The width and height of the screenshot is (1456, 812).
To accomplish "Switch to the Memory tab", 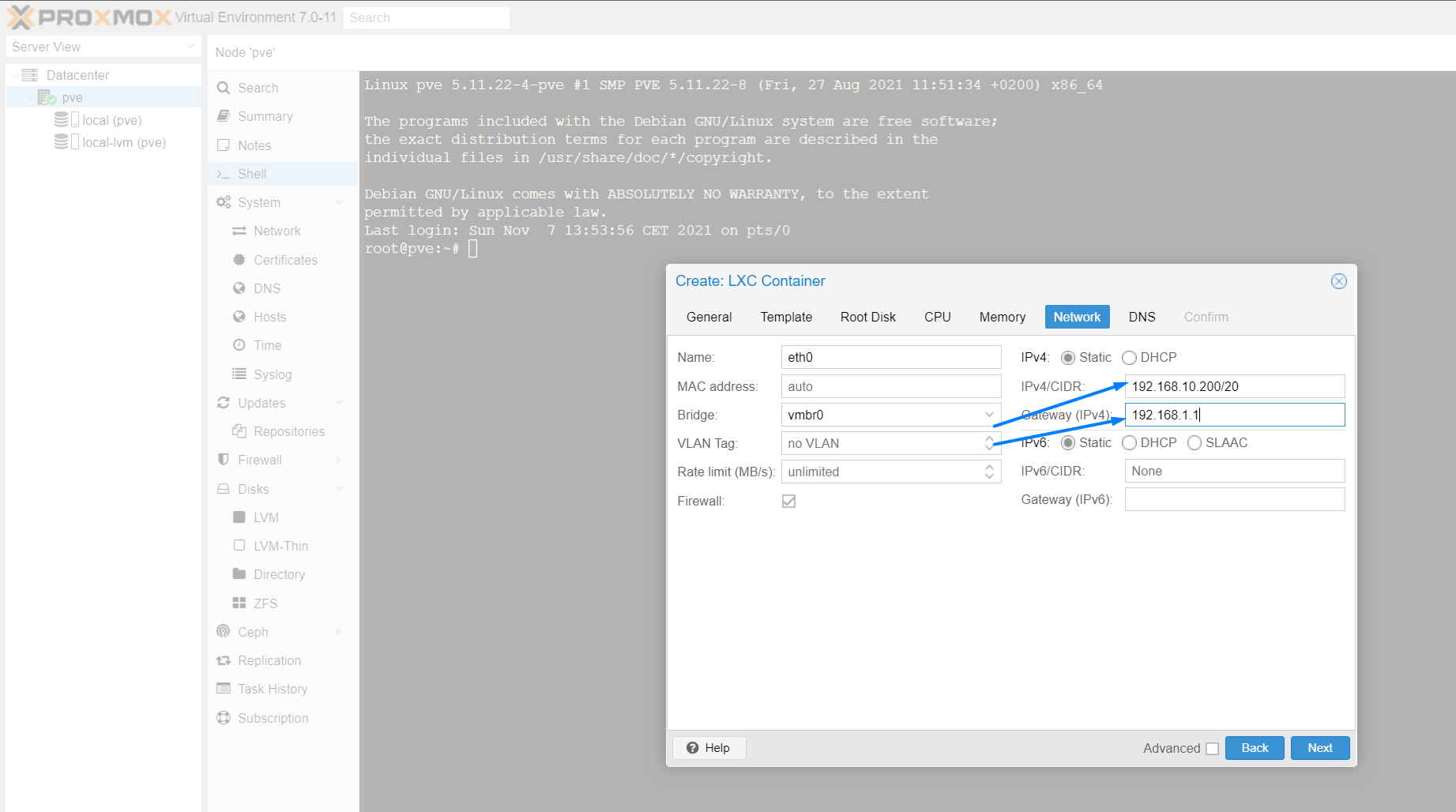I will click(1002, 317).
